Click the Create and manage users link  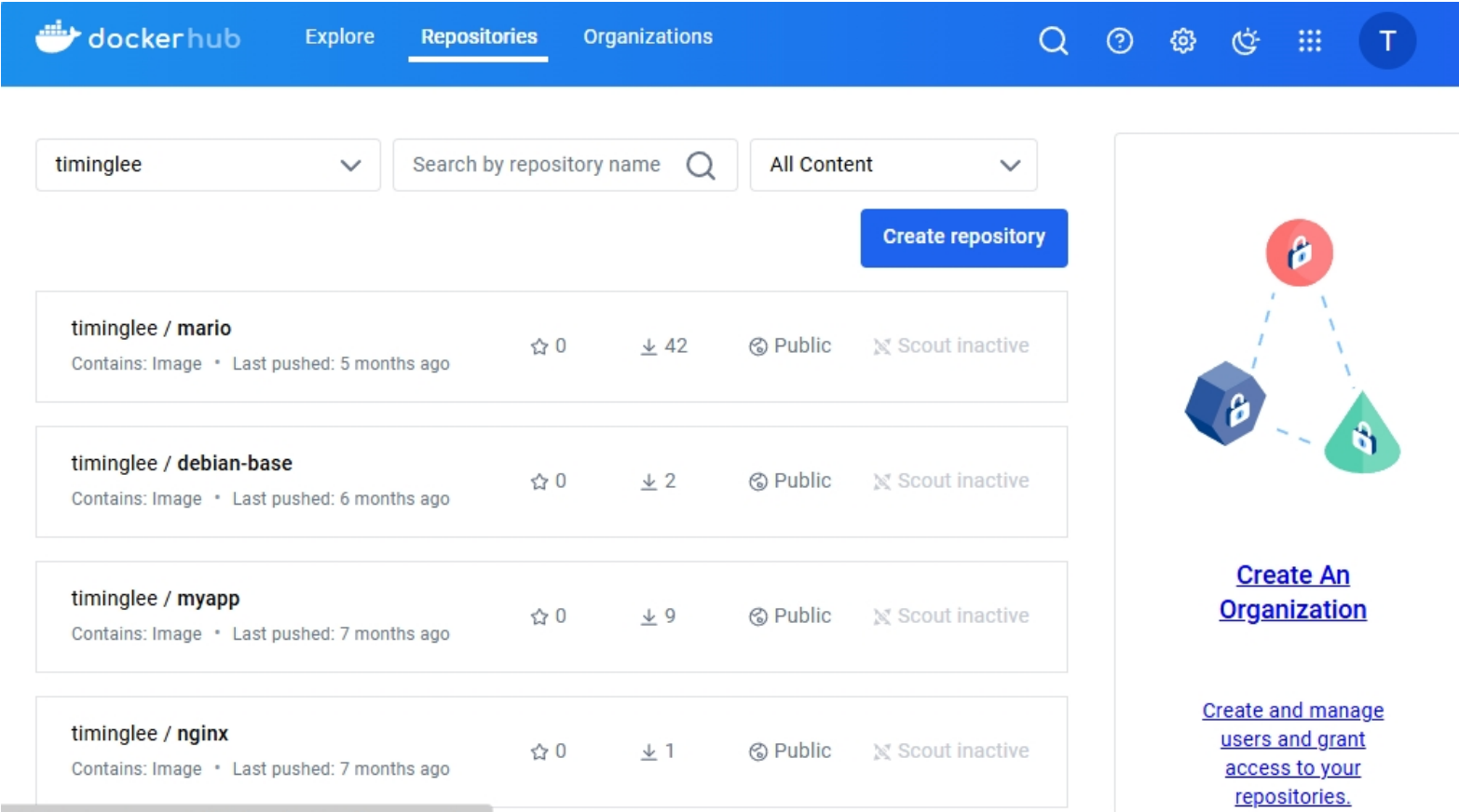pyautogui.click(x=1292, y=753)
